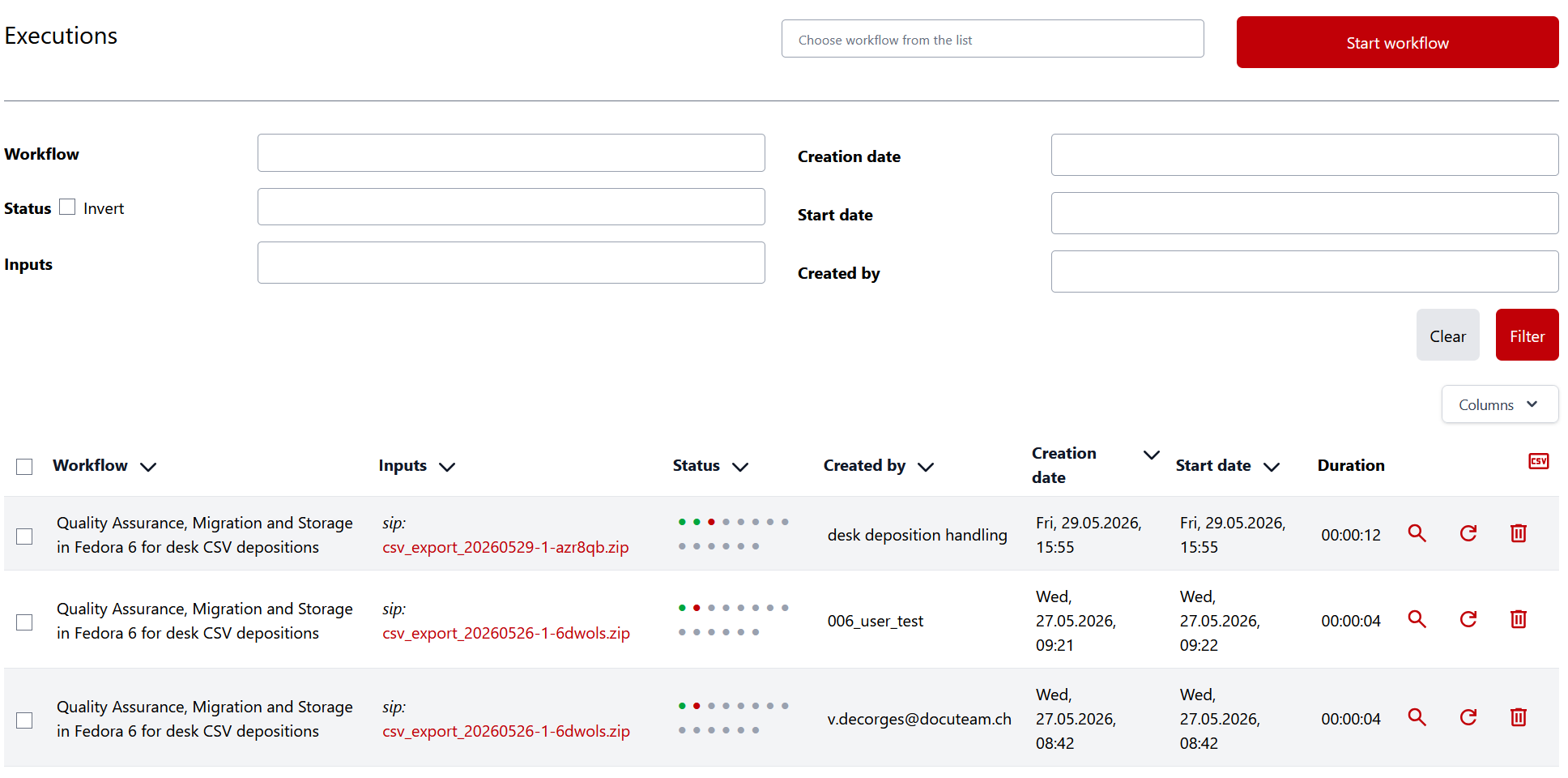Restart the v.decorges@docuteam.ch execution
Screen dimensions: 1568x778
coord(1468,717)
